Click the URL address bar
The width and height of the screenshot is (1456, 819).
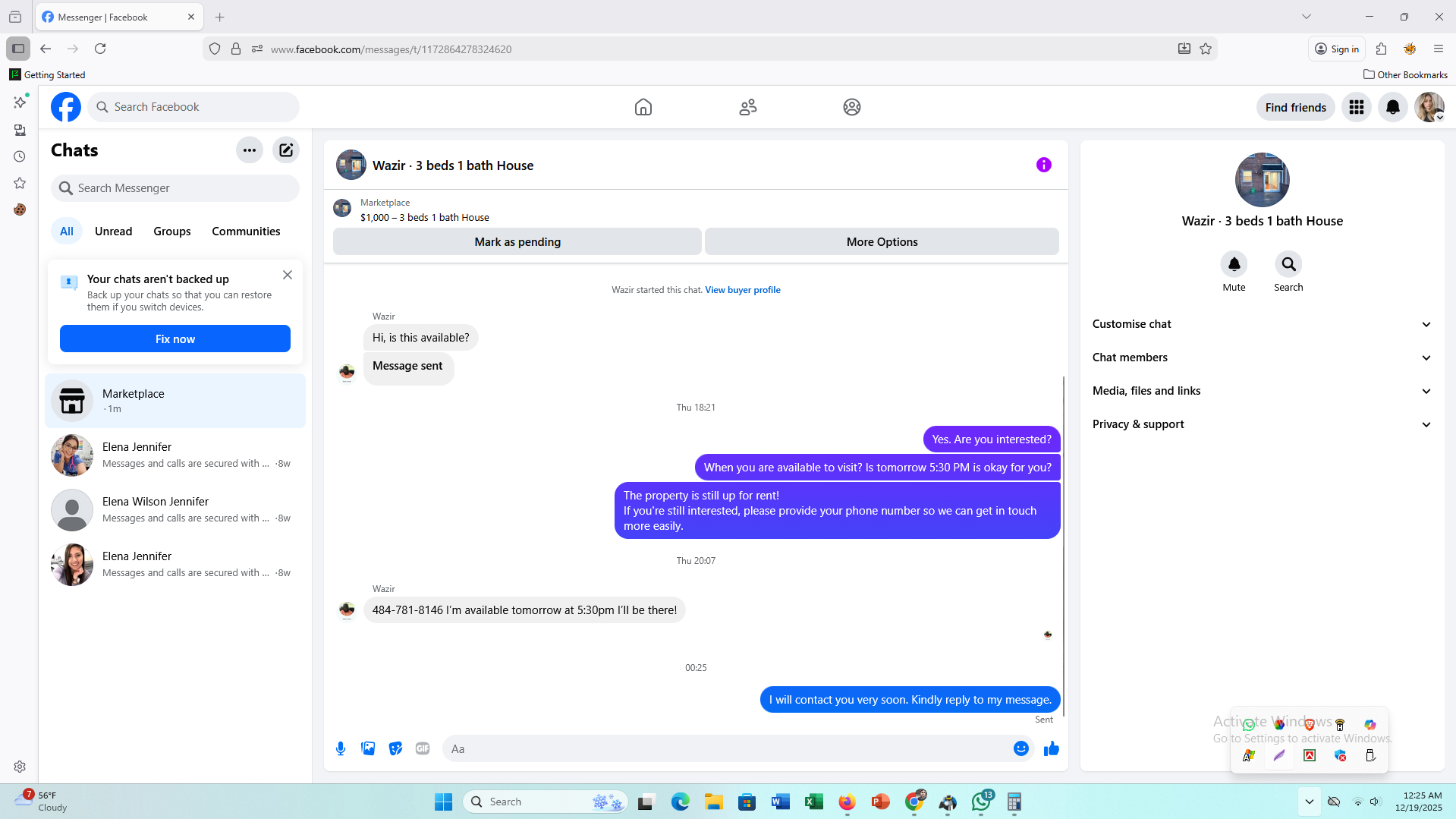pos(709,49)
